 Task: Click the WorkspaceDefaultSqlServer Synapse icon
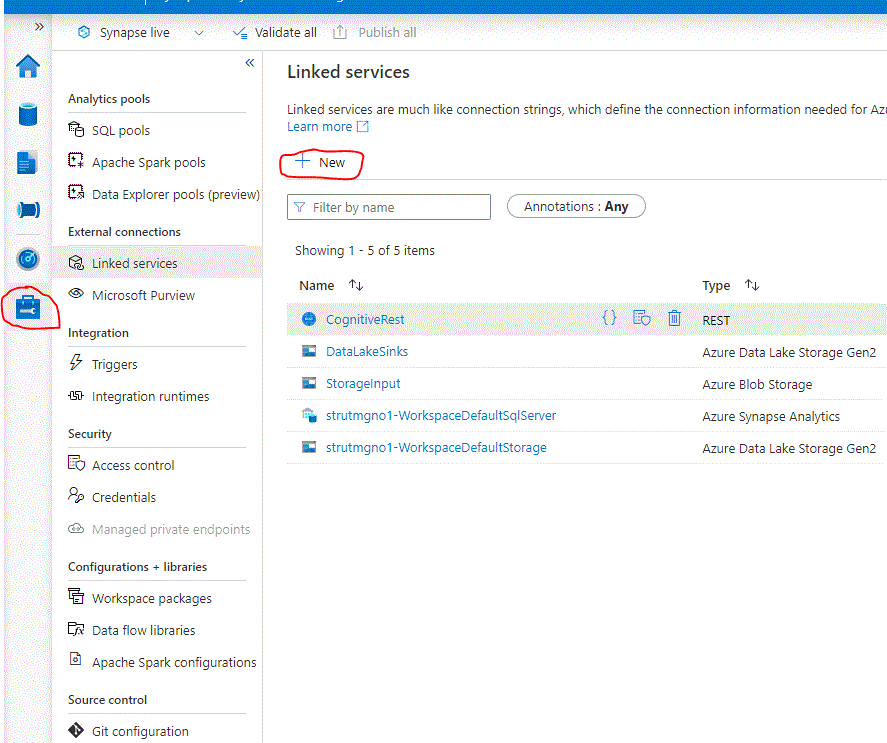coord(309,415)
